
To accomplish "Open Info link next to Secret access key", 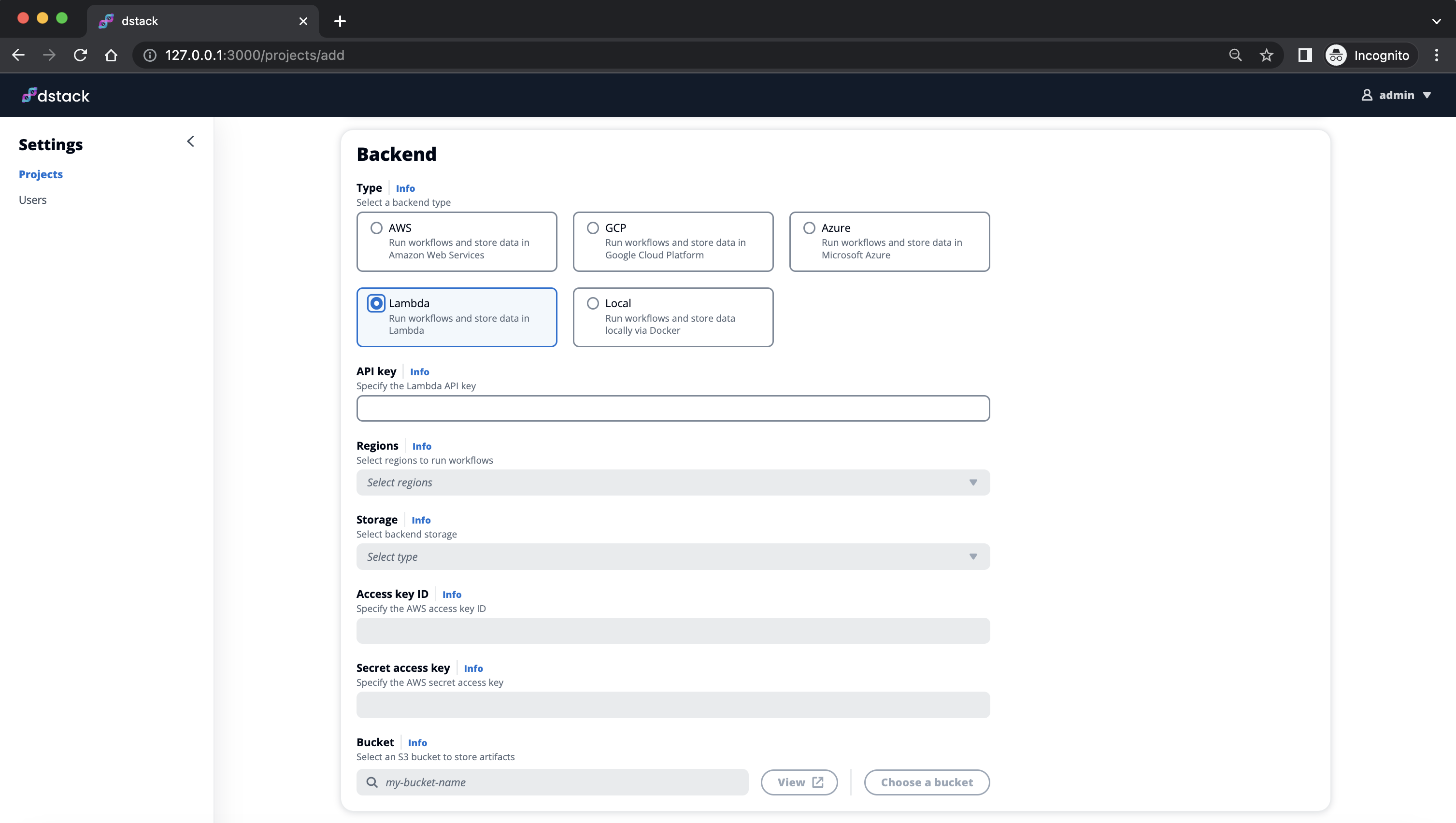I will click(473, 668).
